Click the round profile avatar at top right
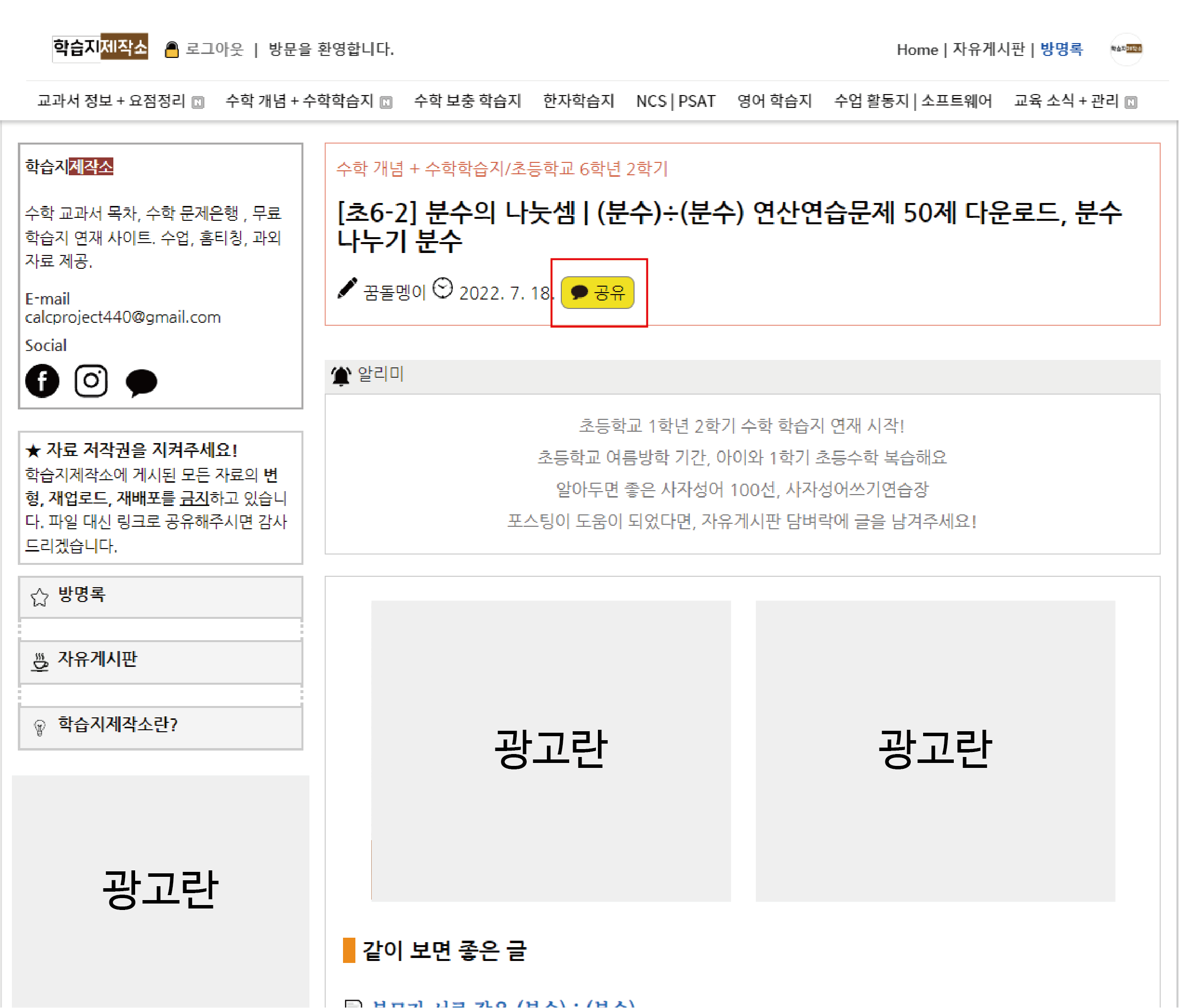The width and height of the screenshot is (1179, 1008). click(x=1126, y=49)
